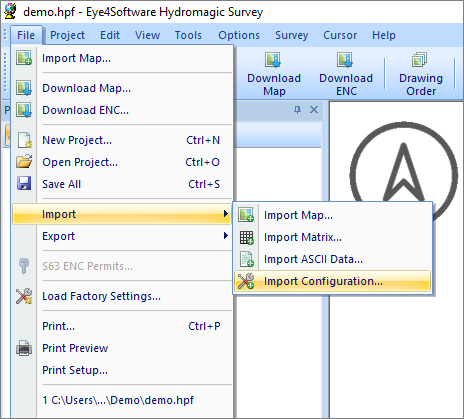Select Print Setup... menu entry
The width and height of the screenshot is (464, 419).
point(122,370)
